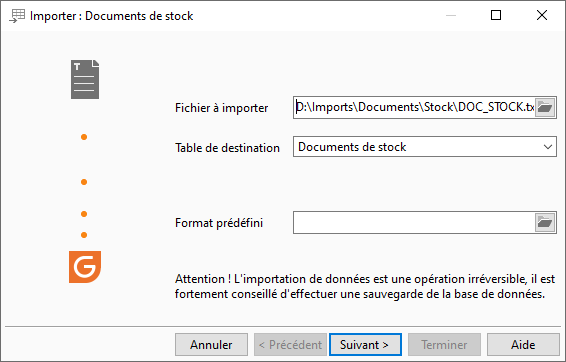566x362 pixels.
Task: Click the orange dot directly above G logo
Action: [x=84, y=235]
